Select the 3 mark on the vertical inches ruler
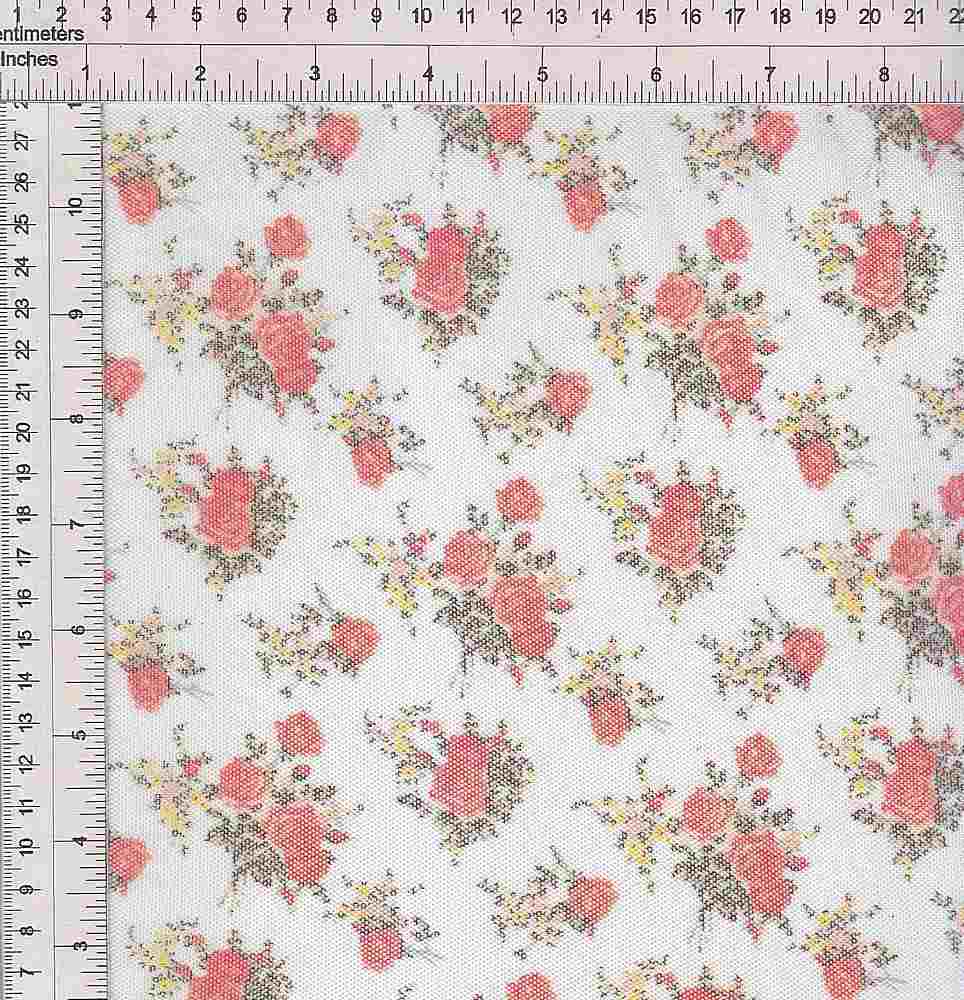 [x=80, y=945]
